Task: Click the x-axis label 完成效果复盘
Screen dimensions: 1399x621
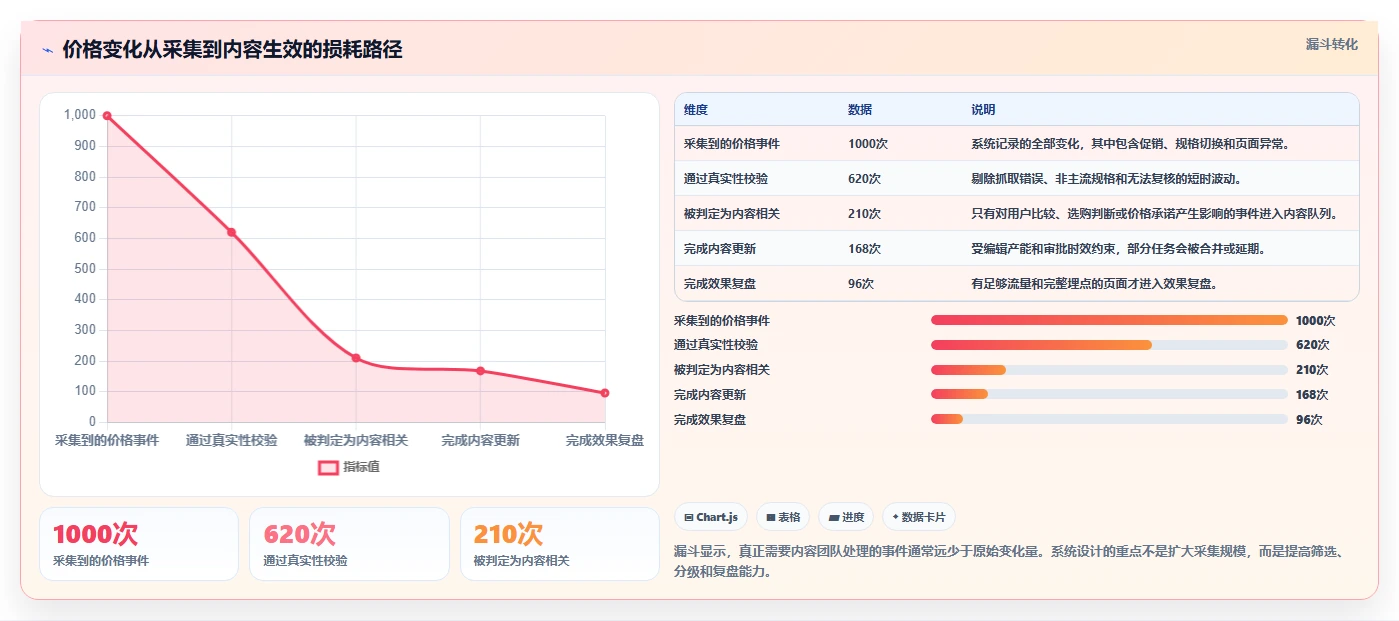Action: [605, 441]
